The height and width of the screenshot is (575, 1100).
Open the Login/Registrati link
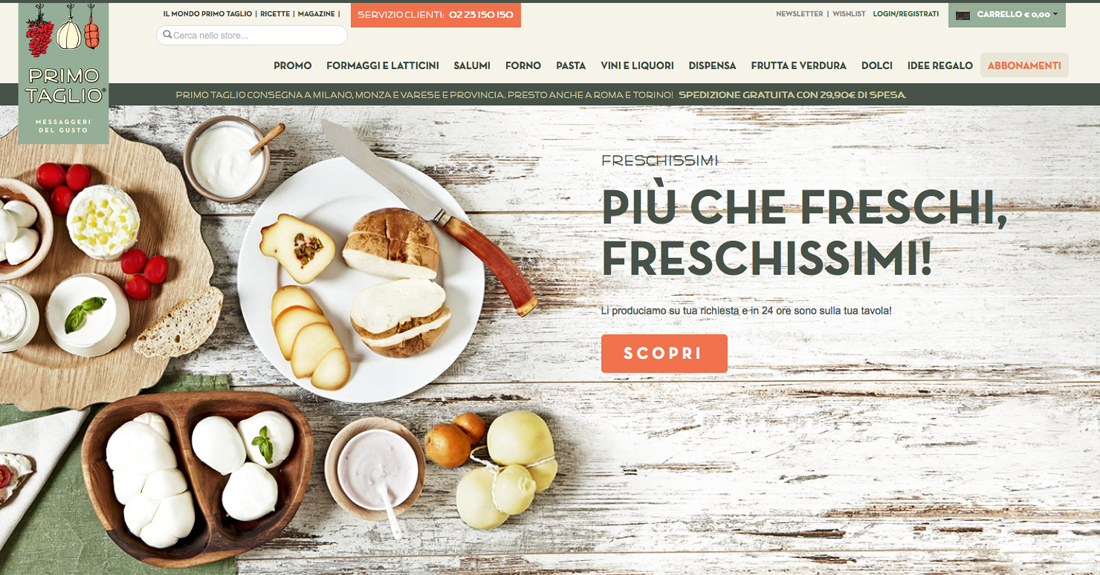(906, 14)
